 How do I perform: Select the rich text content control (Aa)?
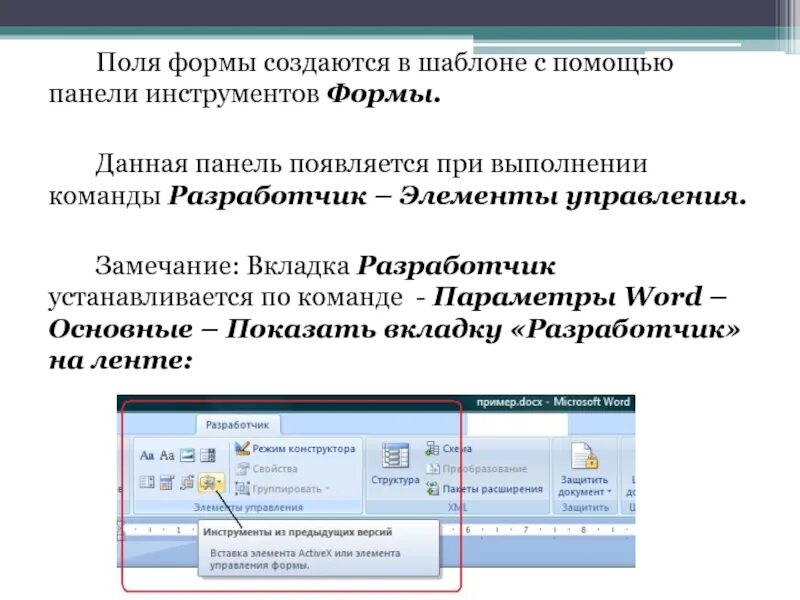pyautogui.click(x=147, y=457)
